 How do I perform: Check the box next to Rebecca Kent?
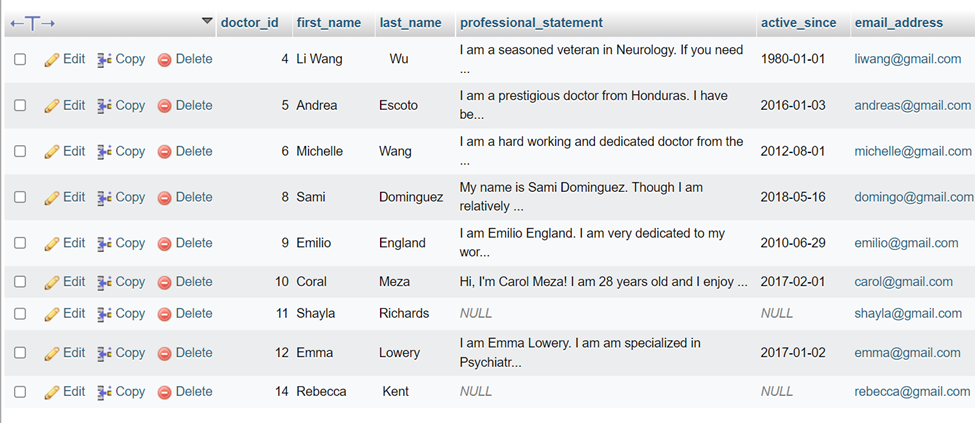(x=20, y=392)
